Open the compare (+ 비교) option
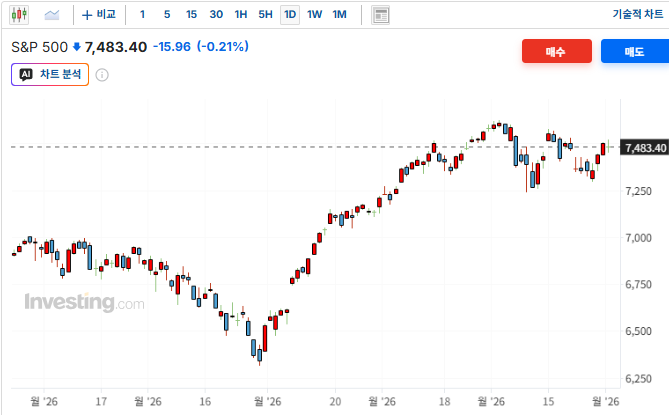 [99, 15]
